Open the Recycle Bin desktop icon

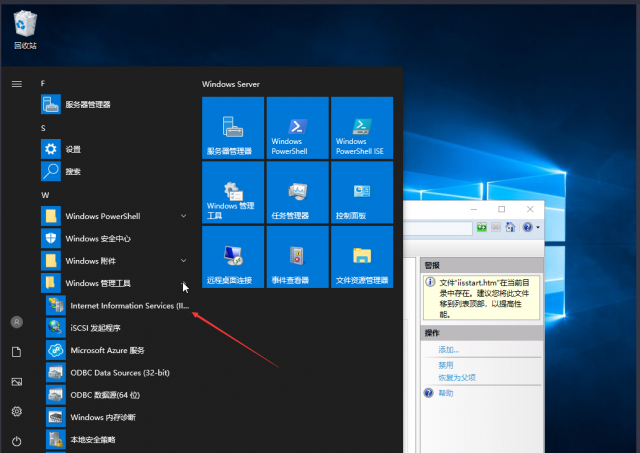(25, 30)
